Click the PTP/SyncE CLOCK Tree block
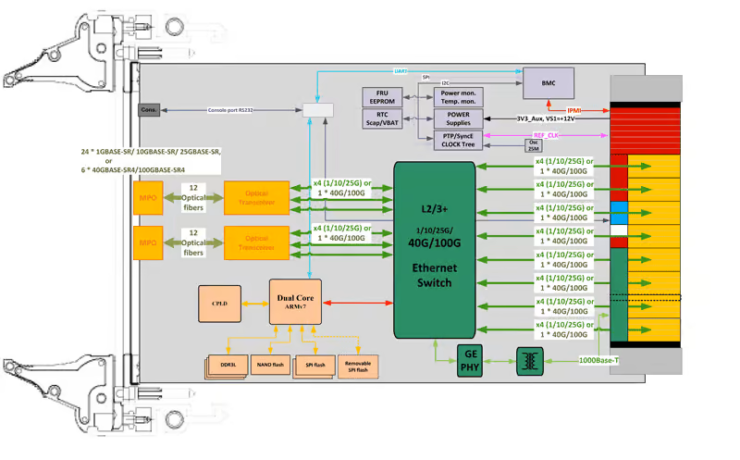The height and width of the screenshot is (460, 740). point(458,141)
